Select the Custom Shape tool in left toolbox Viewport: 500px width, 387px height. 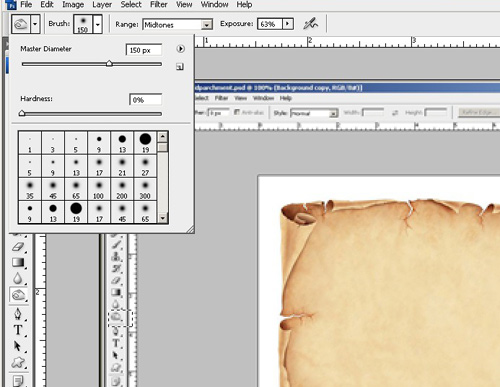[18, 362]
